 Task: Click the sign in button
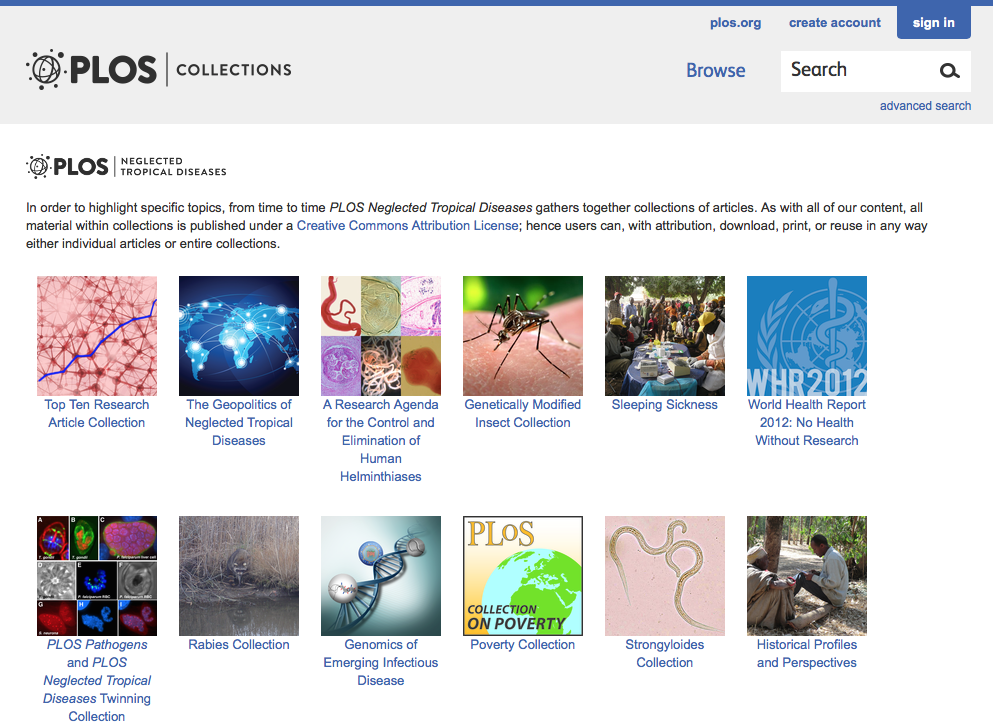[x=933, y=22]
